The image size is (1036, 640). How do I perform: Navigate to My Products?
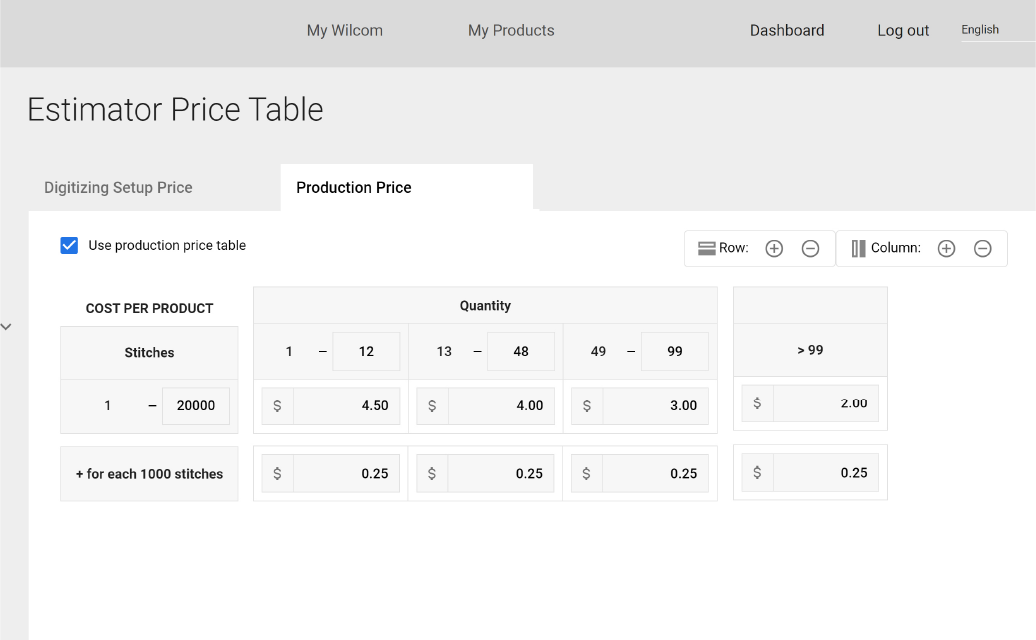click(511, 30)
